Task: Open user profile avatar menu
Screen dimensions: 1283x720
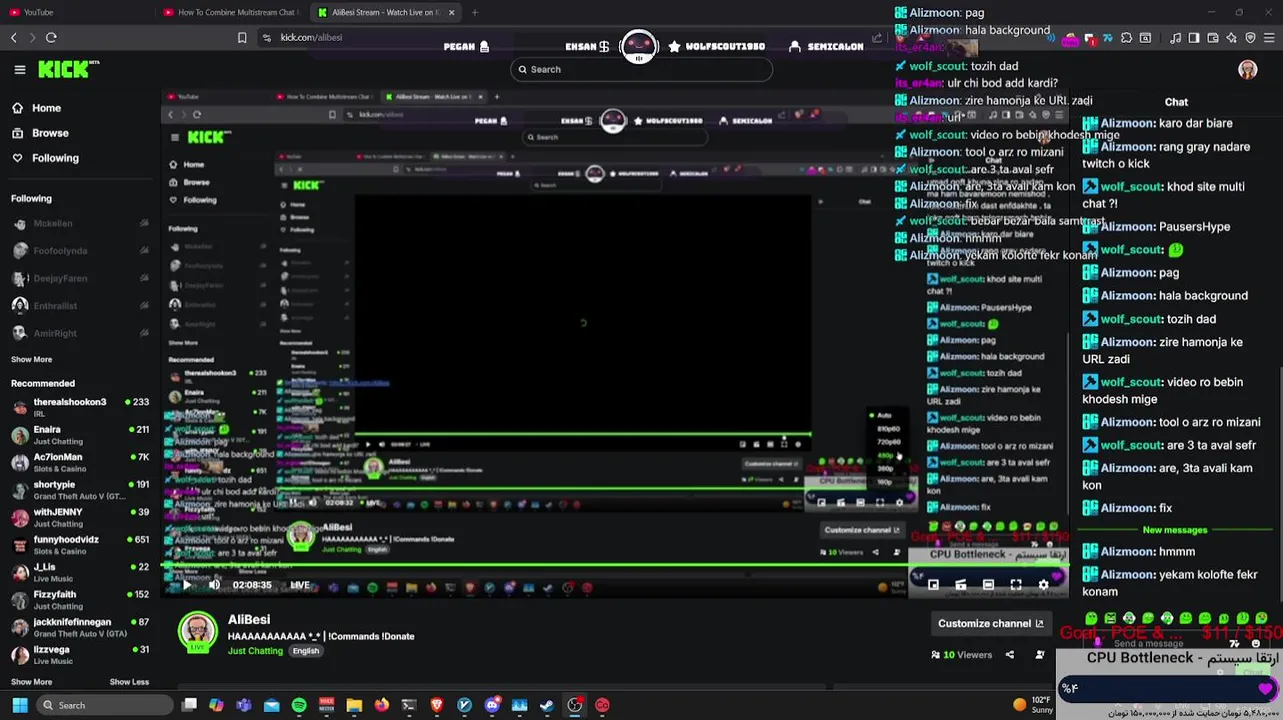Action: [x=1247, y=69]
